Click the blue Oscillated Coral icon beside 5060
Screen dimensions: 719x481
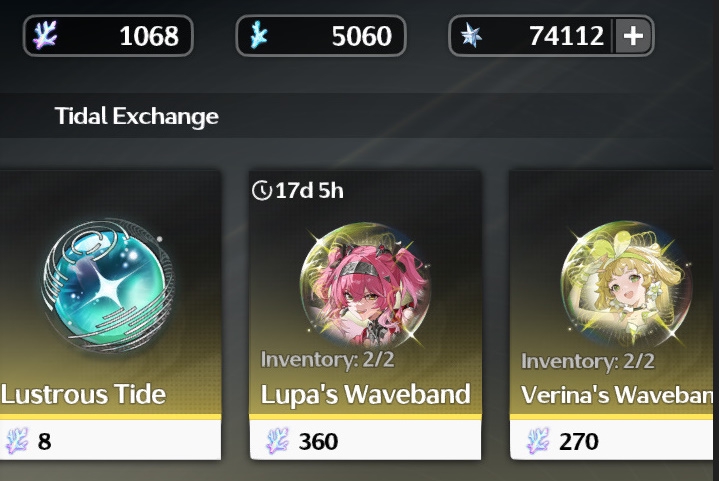coord(259,35)
